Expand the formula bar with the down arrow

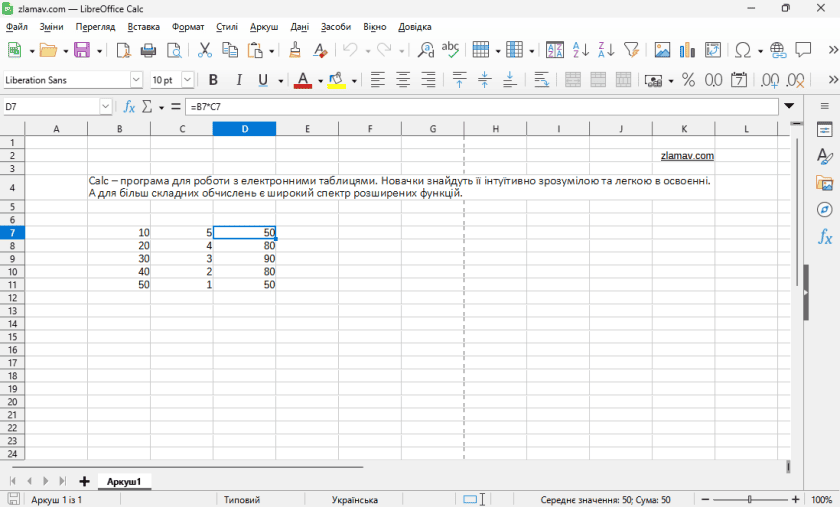[x=789, y=106]
